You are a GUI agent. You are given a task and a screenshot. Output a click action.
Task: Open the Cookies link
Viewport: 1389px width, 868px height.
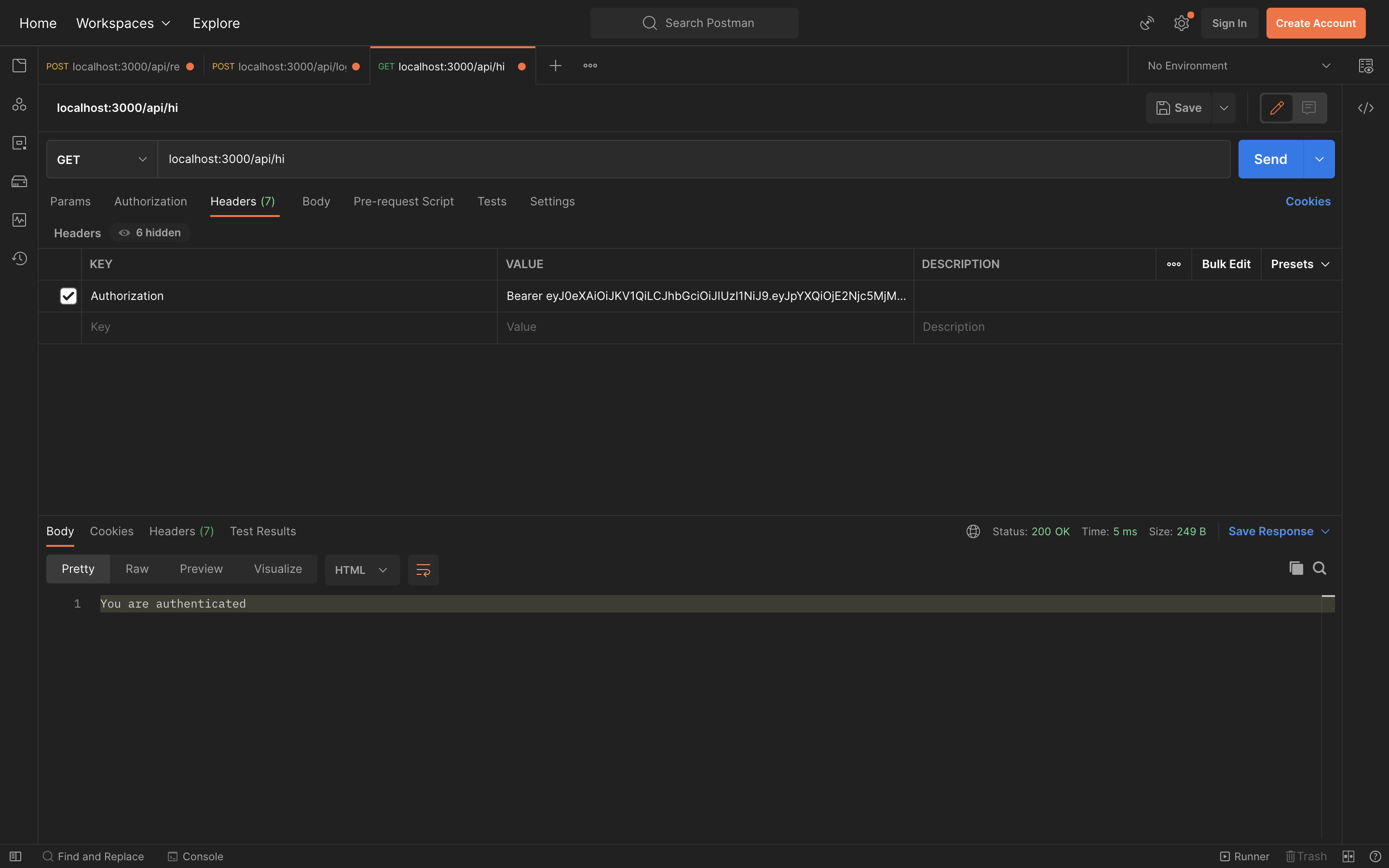(1307, 202)
